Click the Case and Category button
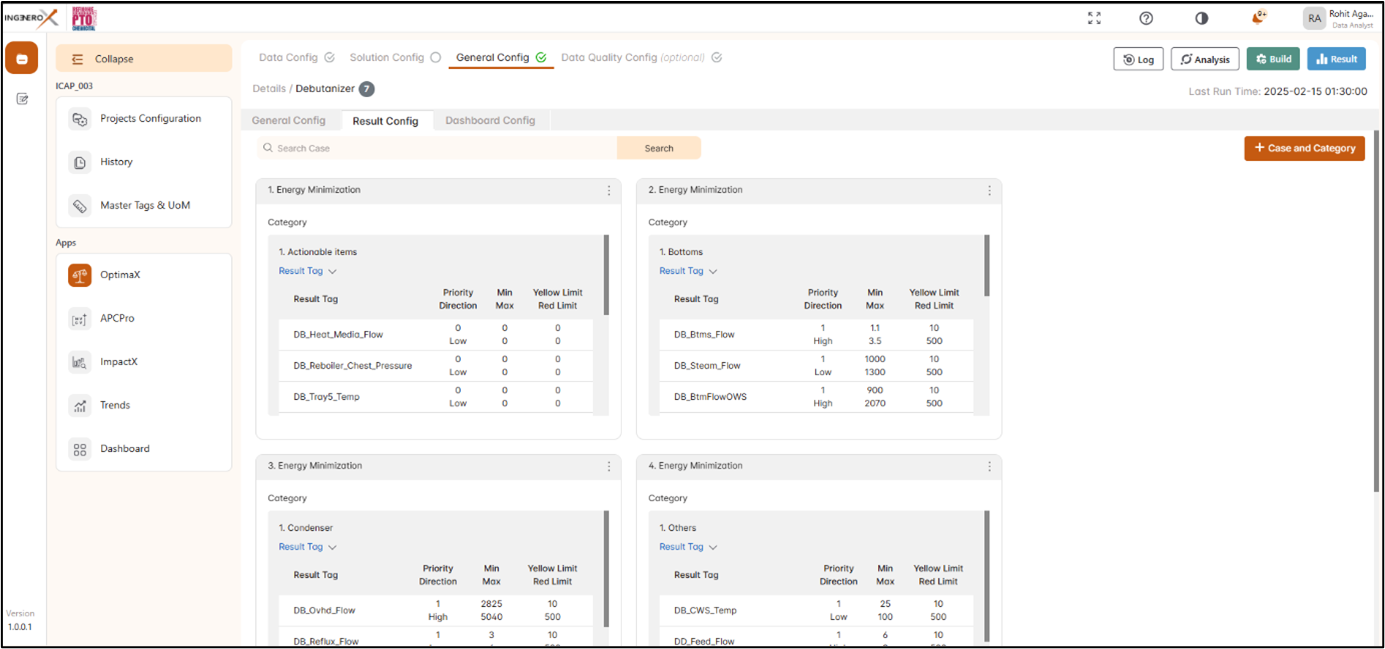 (x=1304, y=148)
